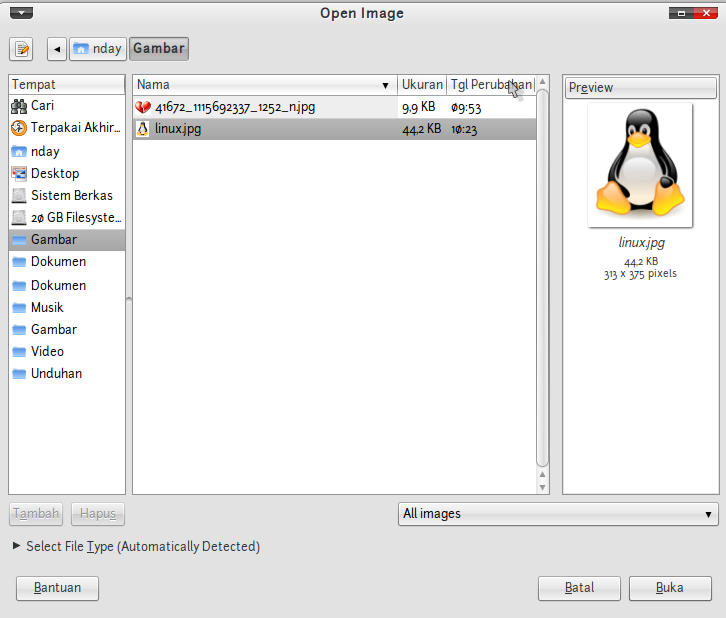Click the Tux penguin preview image

coord(640,166)
